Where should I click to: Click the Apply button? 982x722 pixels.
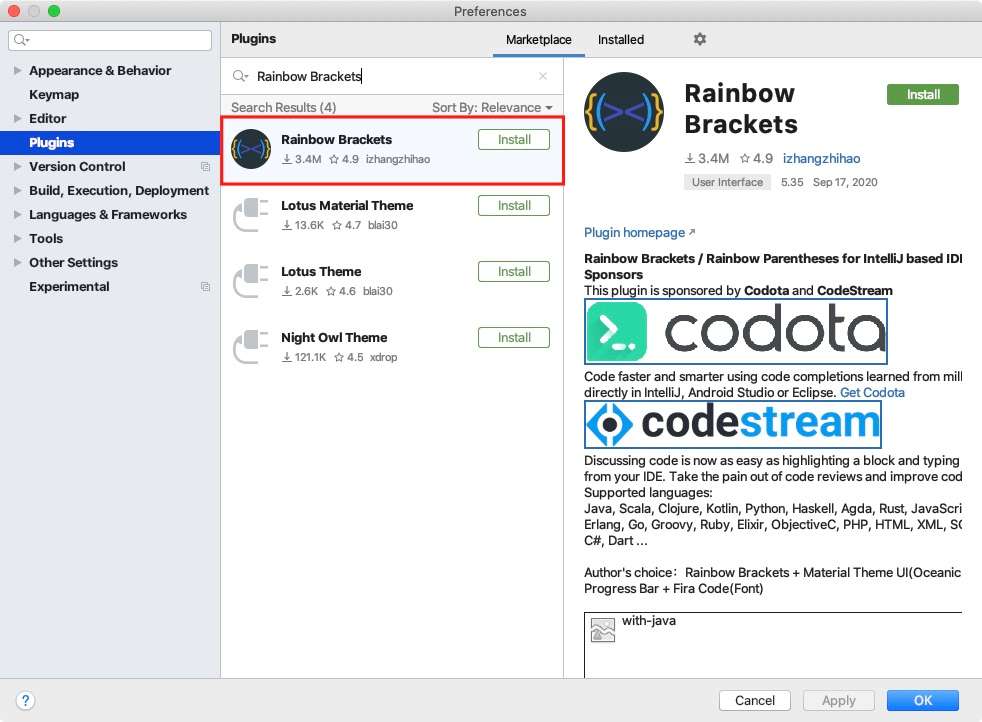point(839,700)
